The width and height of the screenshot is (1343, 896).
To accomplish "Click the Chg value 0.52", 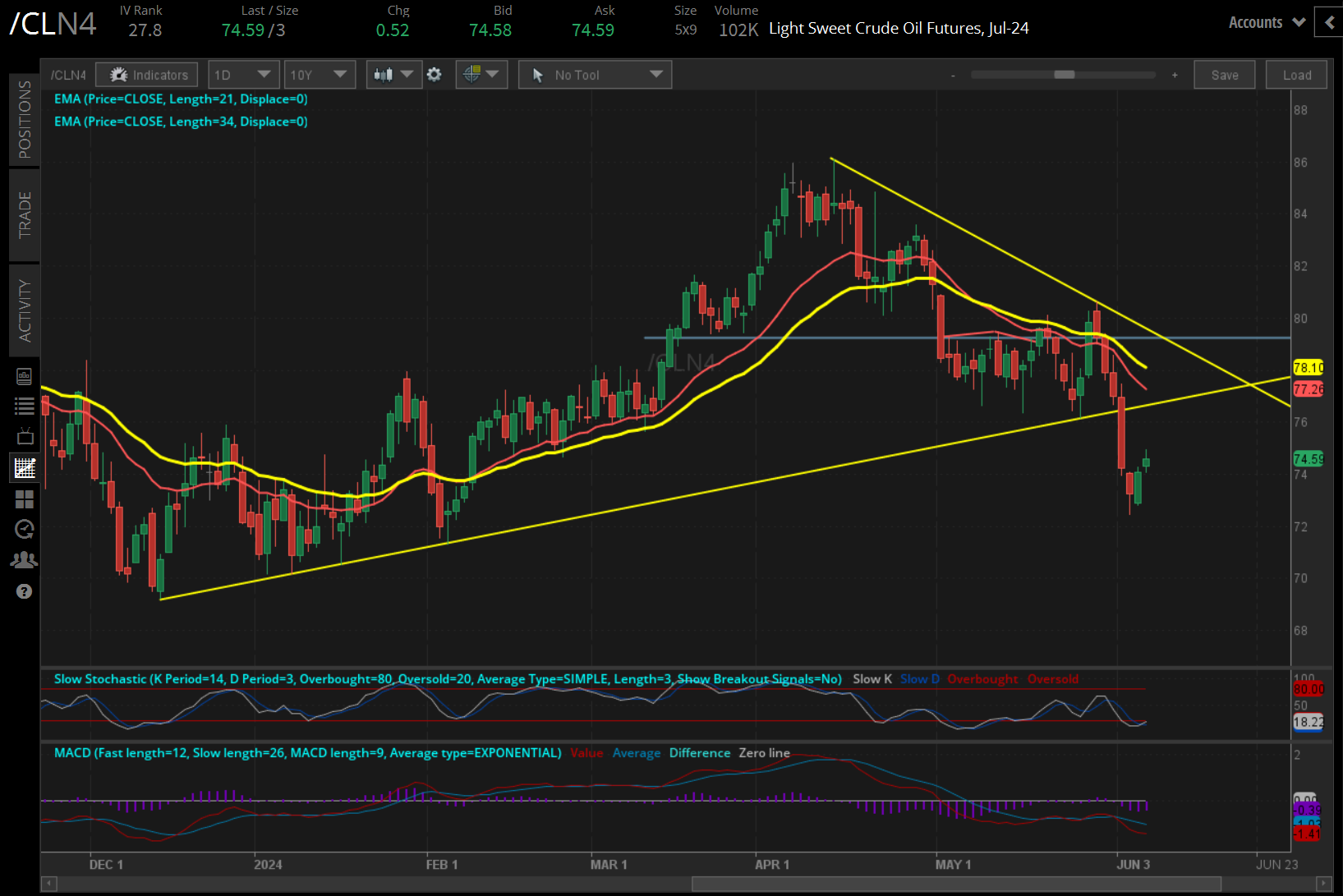I will [393, 30].
